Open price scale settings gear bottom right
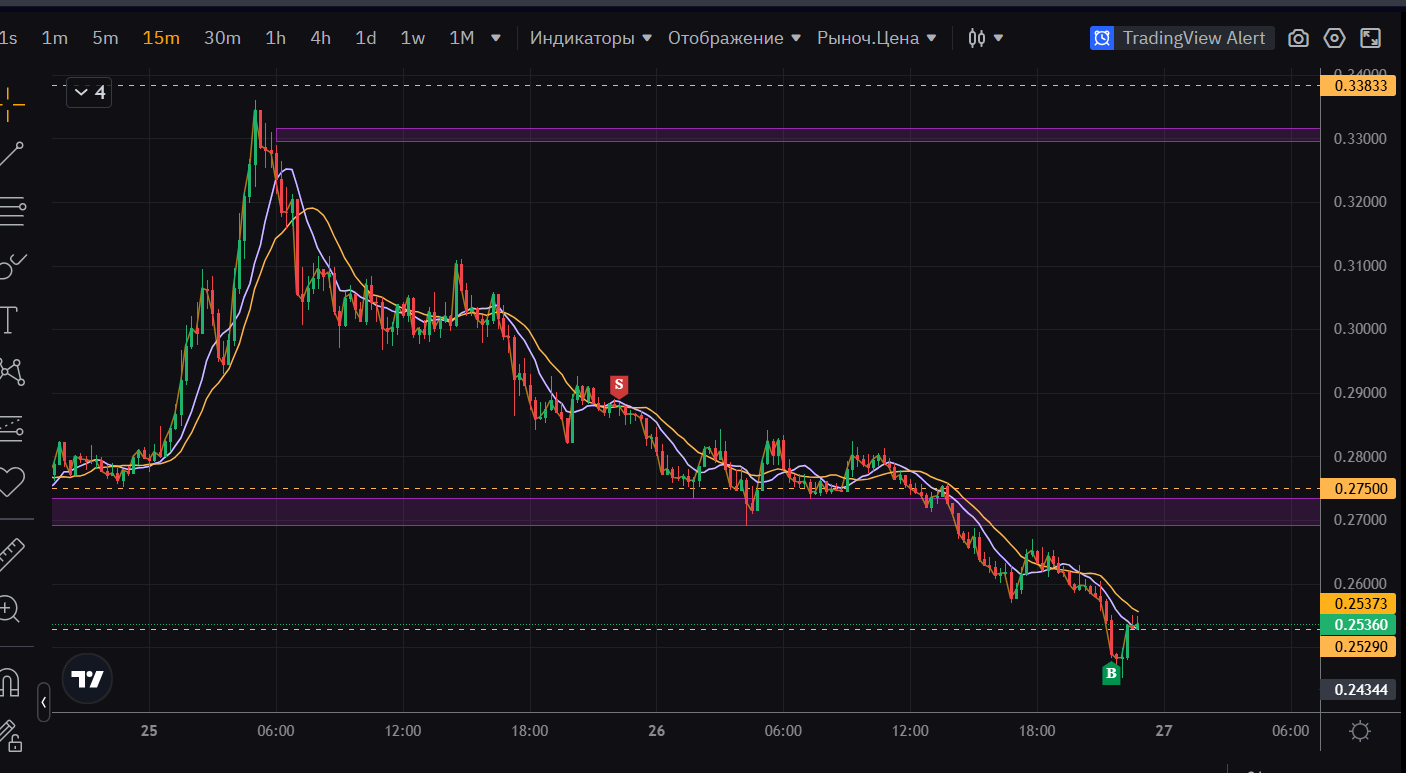 (x=1359, y=731)
